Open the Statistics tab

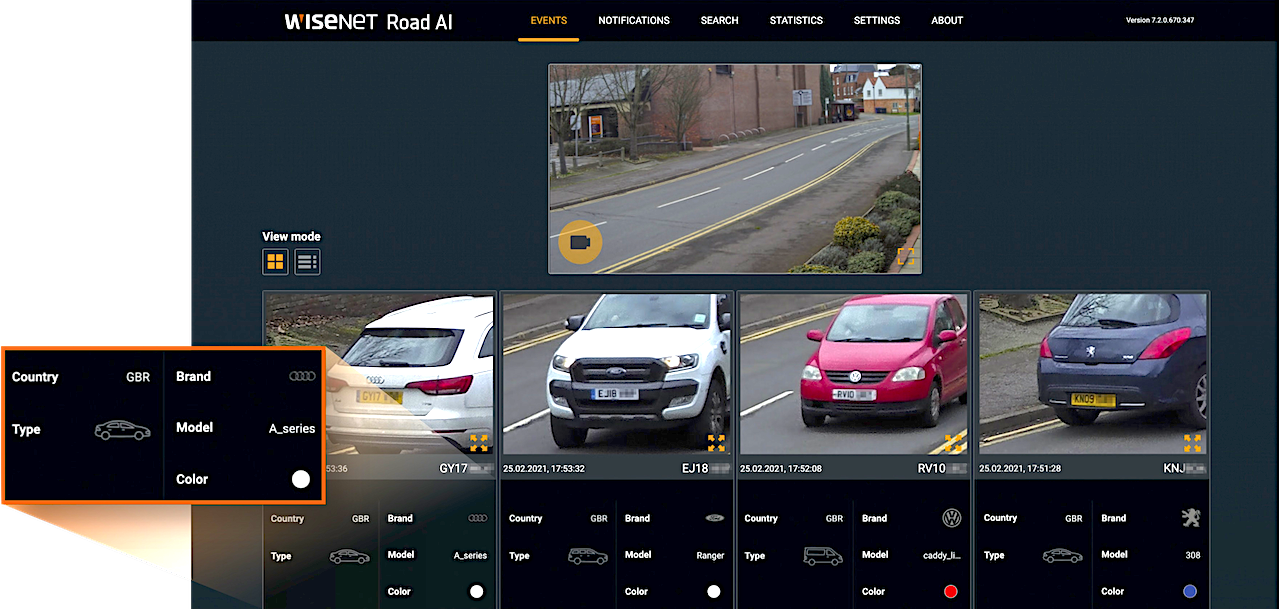click(796, 20)
